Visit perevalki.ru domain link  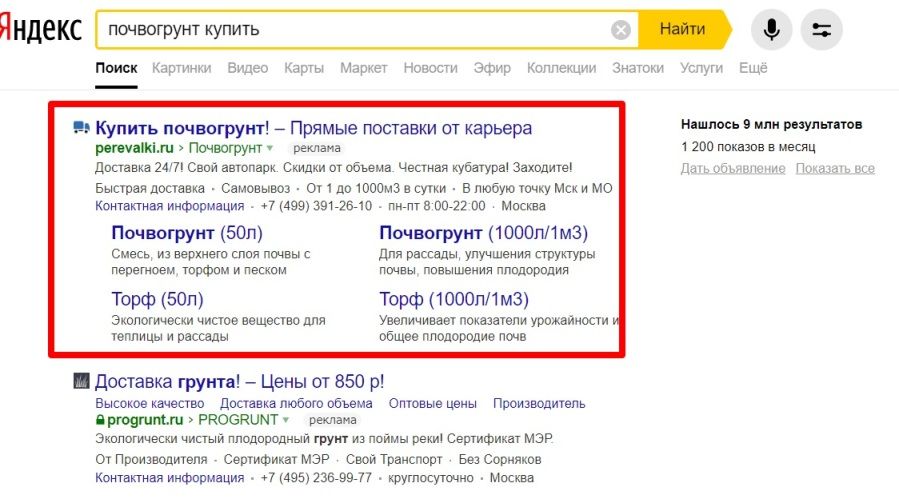click(x=134, y=148)
